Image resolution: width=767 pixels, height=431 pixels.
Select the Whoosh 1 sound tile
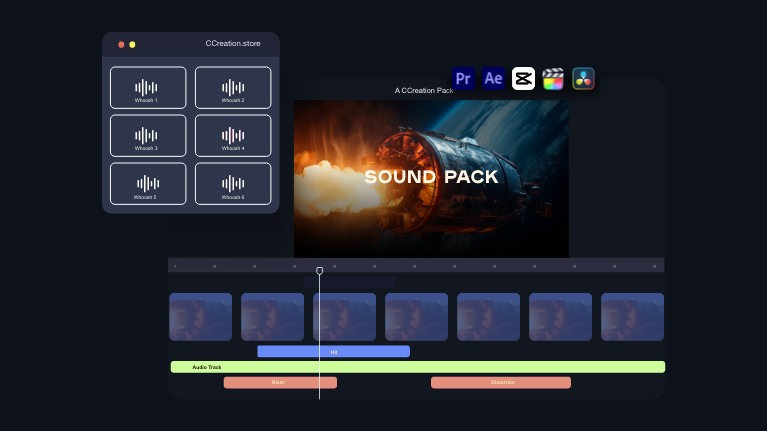tap(148, 87)
